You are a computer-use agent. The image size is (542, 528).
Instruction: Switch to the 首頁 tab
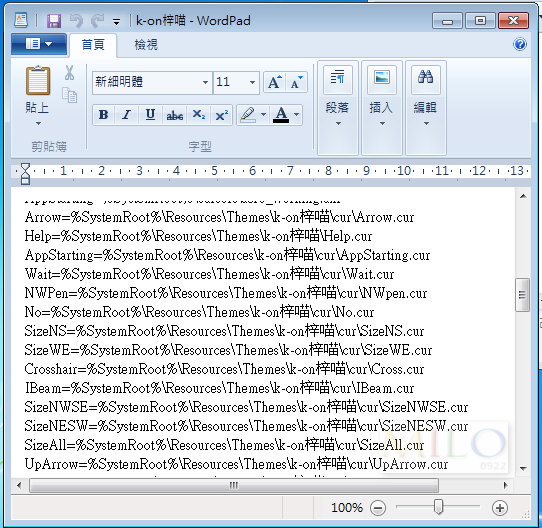coord(93,45)
